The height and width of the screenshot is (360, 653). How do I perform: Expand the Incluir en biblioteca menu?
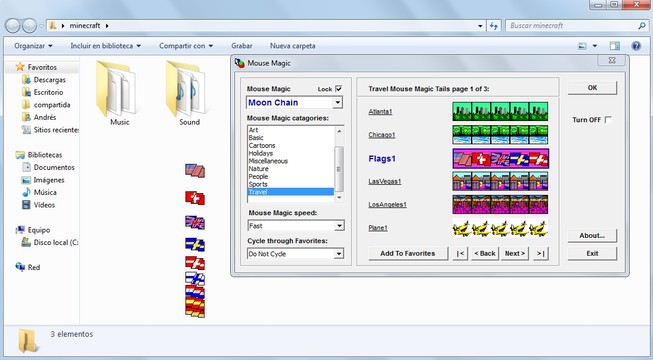click(105, 46)
